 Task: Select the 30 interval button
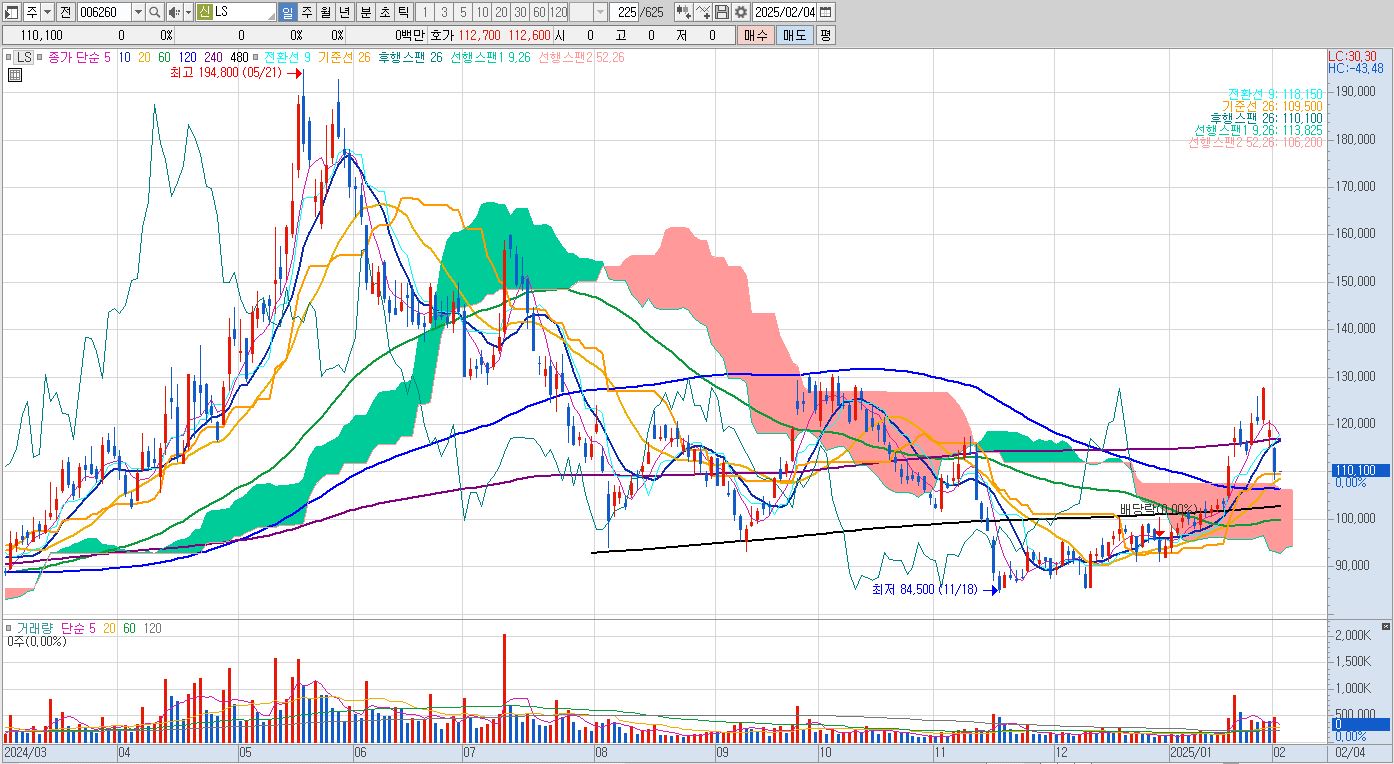pos(520,12)
